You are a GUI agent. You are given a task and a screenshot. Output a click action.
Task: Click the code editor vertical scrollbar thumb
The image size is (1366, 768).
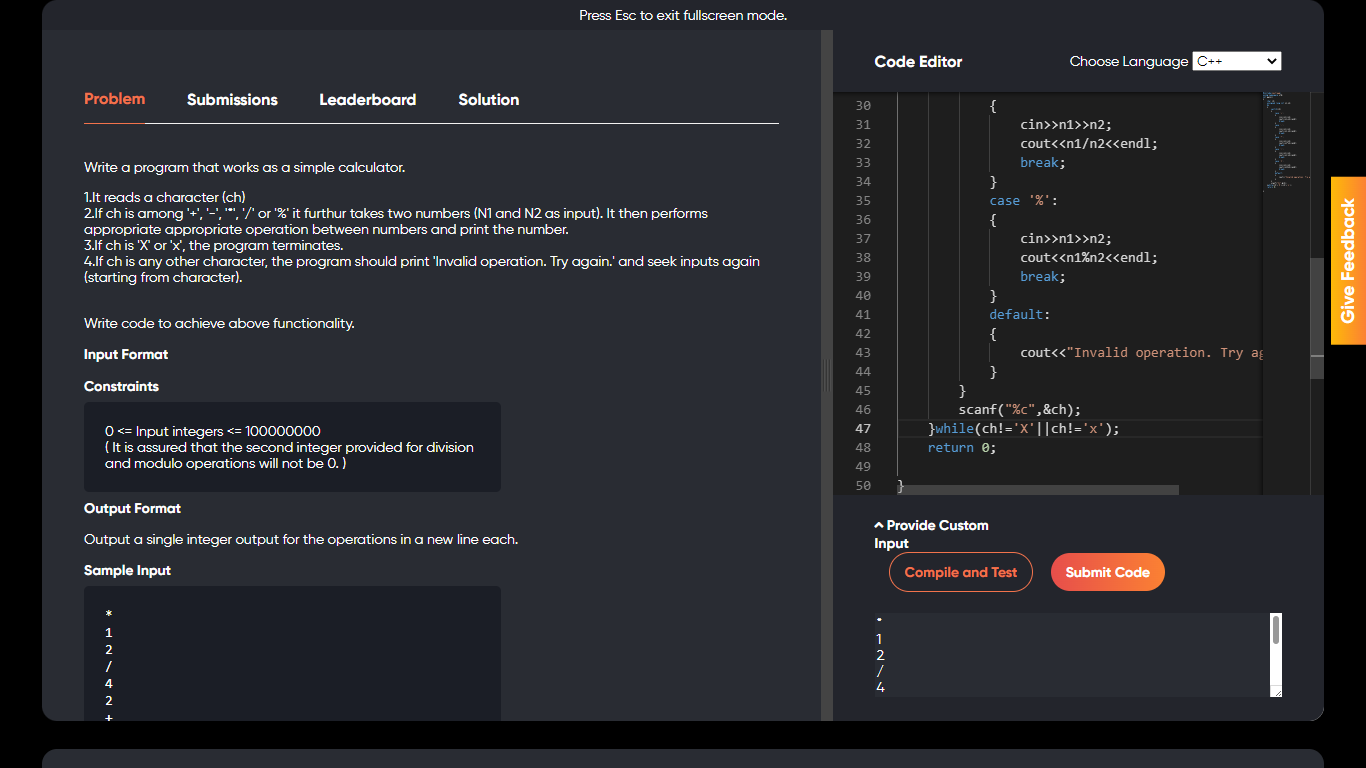pos(1317,318)
